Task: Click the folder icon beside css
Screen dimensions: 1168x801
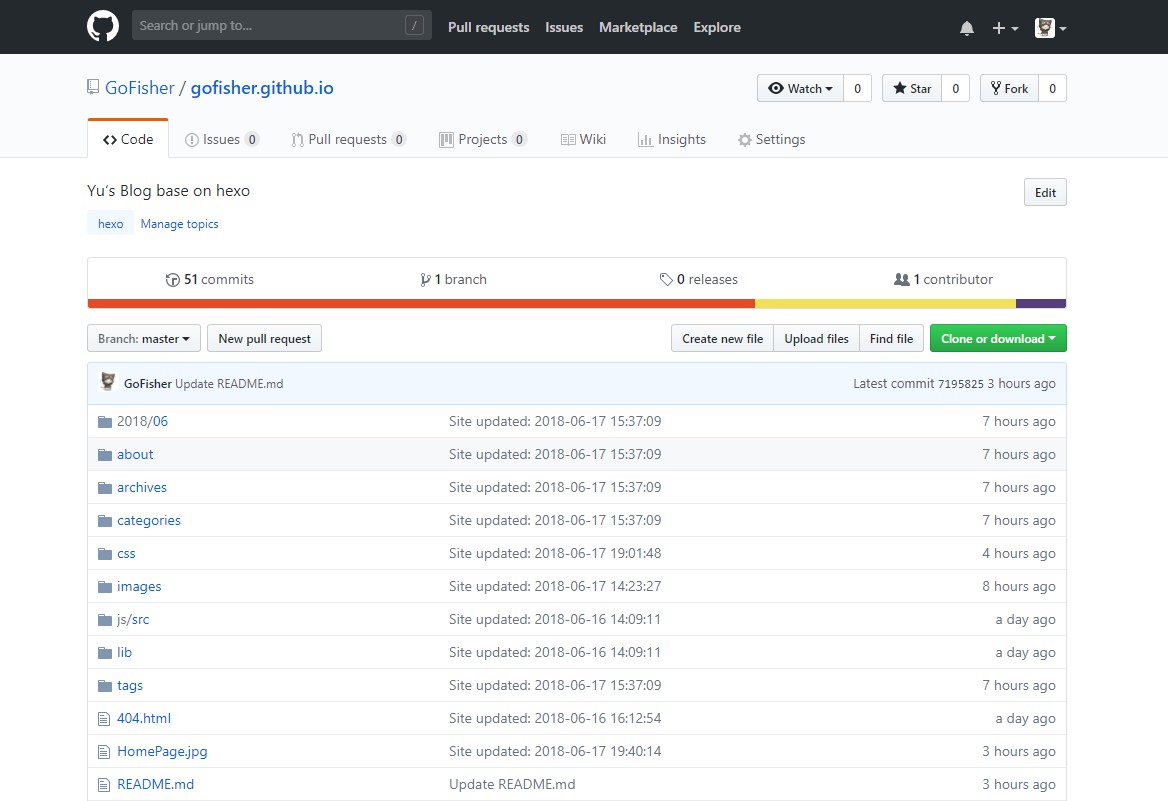Action: point(104,554)
